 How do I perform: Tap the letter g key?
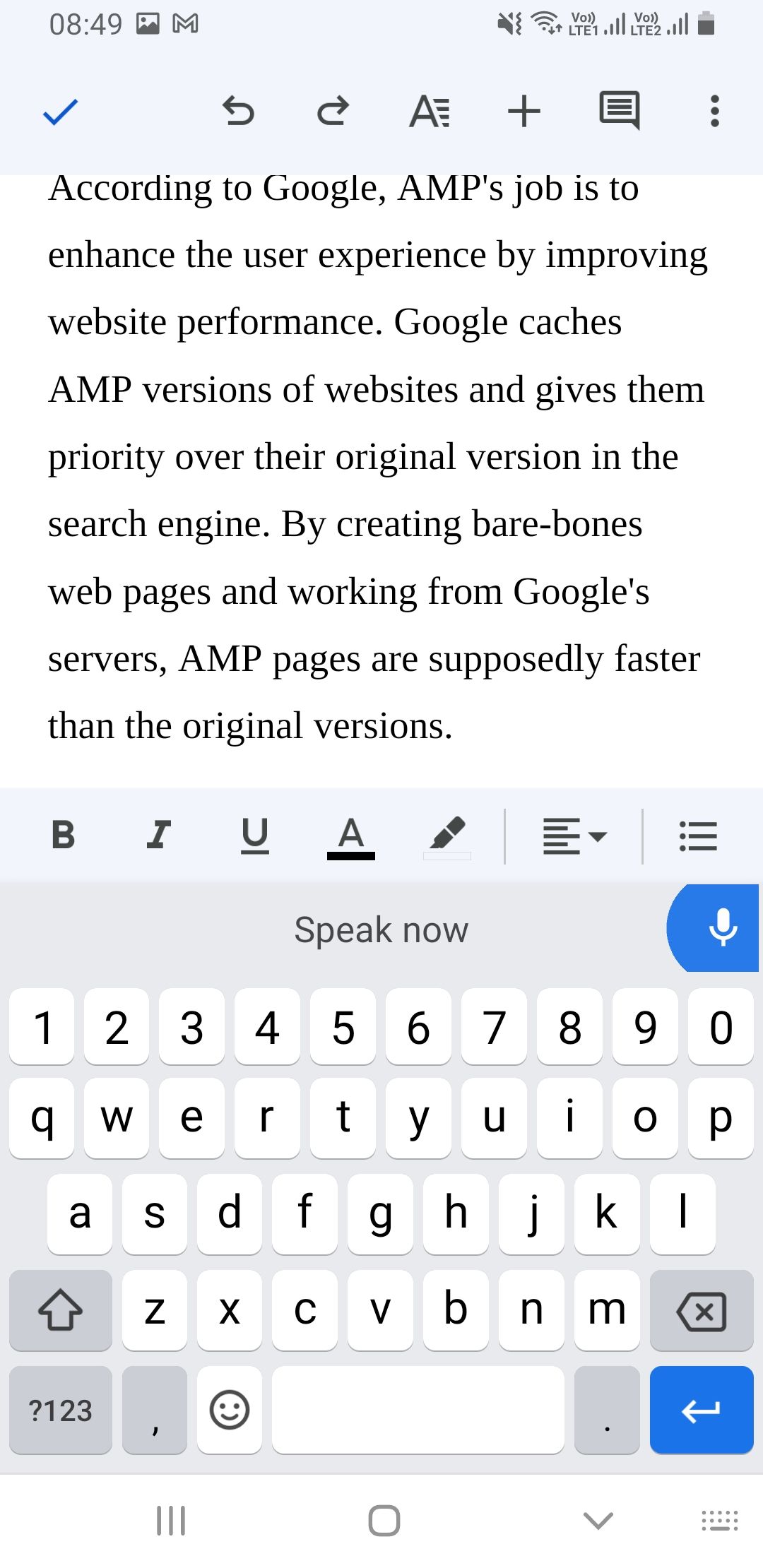click(x=380, y=1214)
